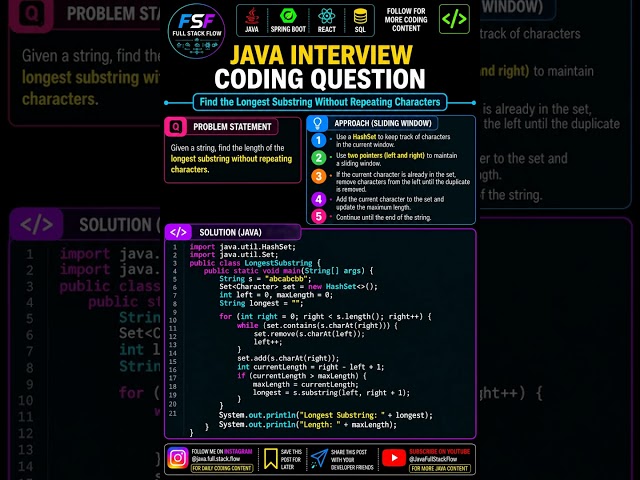640x480 pixels.
Task: Click 'Continue until the end of the string' text
Action: point(383,218)
